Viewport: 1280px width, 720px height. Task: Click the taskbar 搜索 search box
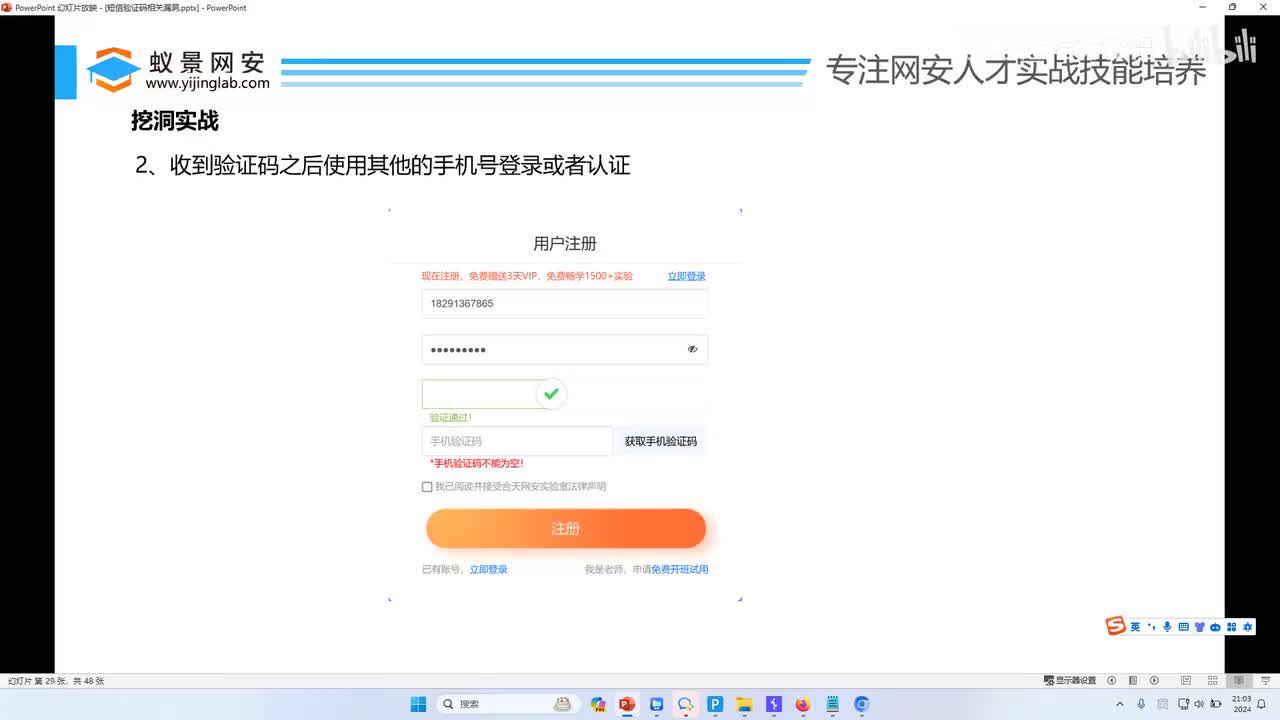510,704
